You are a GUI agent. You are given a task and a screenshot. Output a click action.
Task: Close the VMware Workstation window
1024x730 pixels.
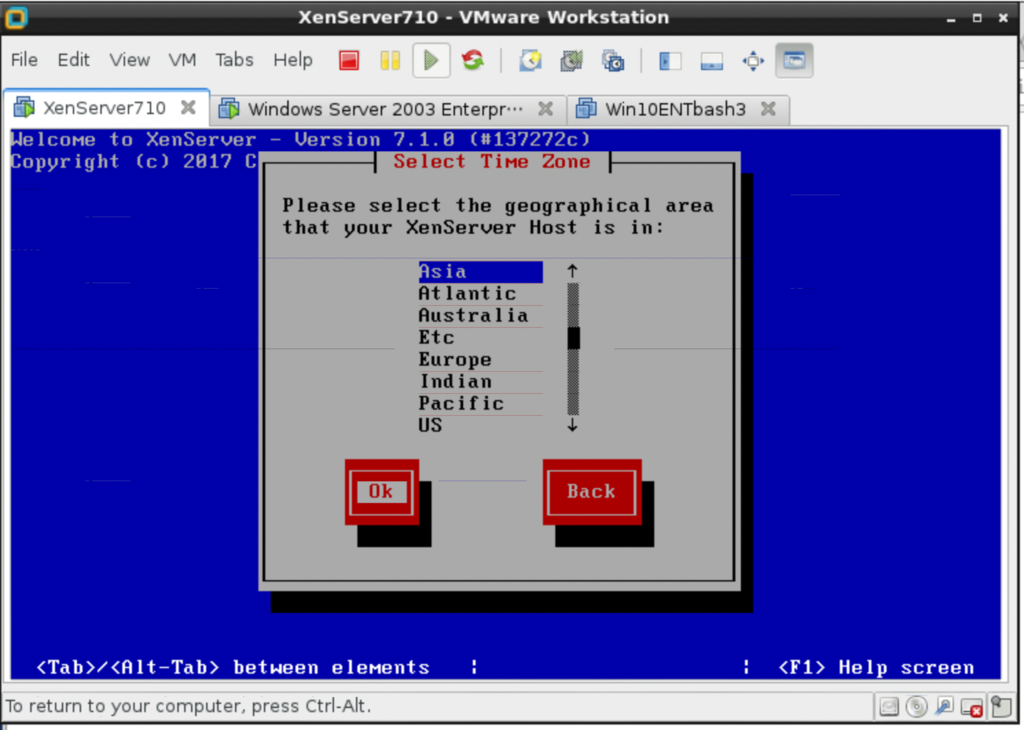[x=1003, y=18]
